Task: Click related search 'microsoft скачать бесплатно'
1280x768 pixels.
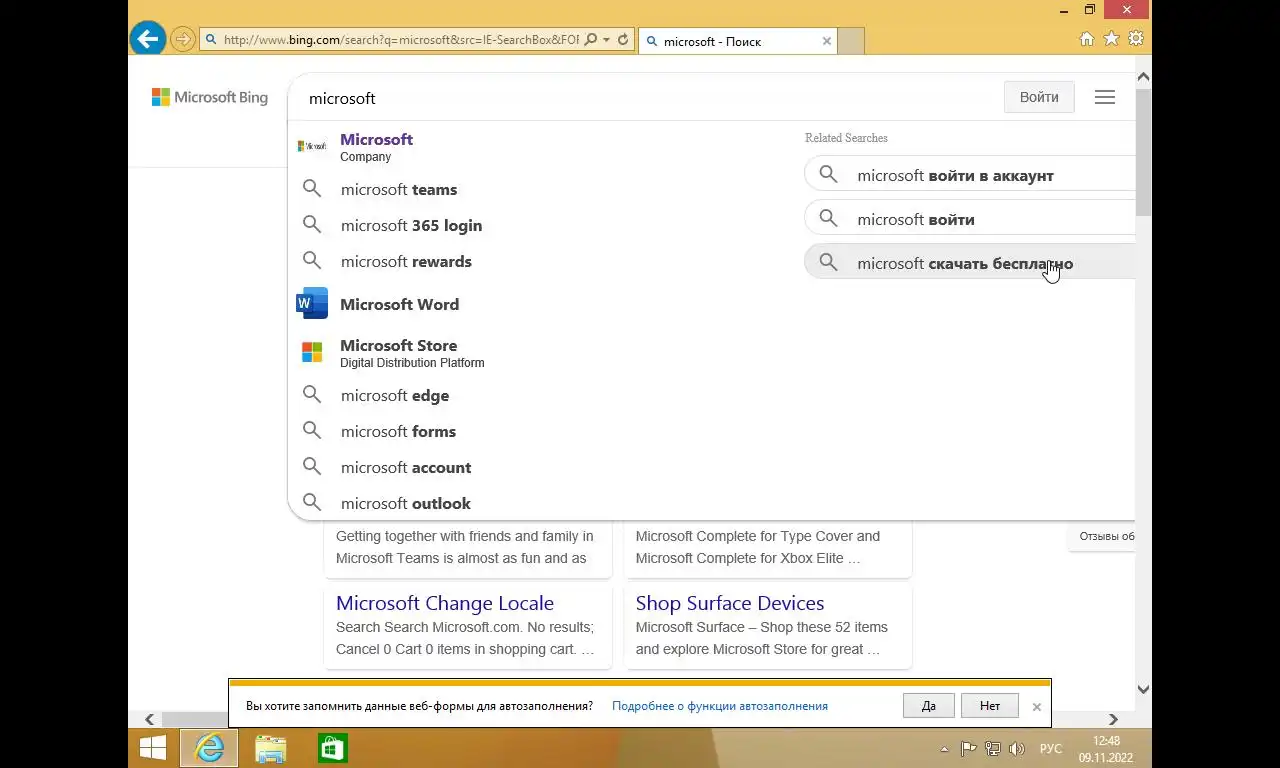Action: coord(970,263)
